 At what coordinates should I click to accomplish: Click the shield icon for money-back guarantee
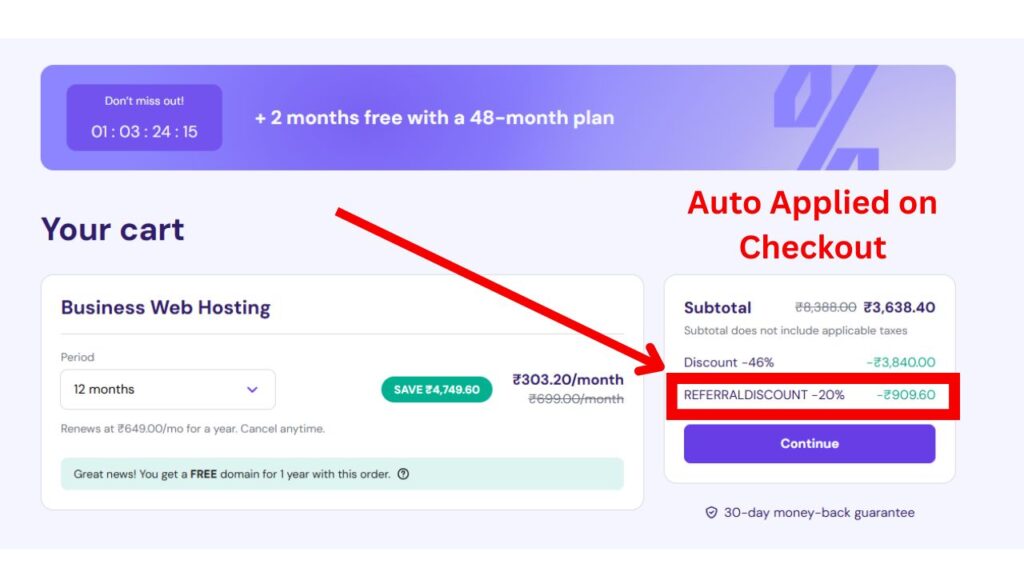pos(712,513)
